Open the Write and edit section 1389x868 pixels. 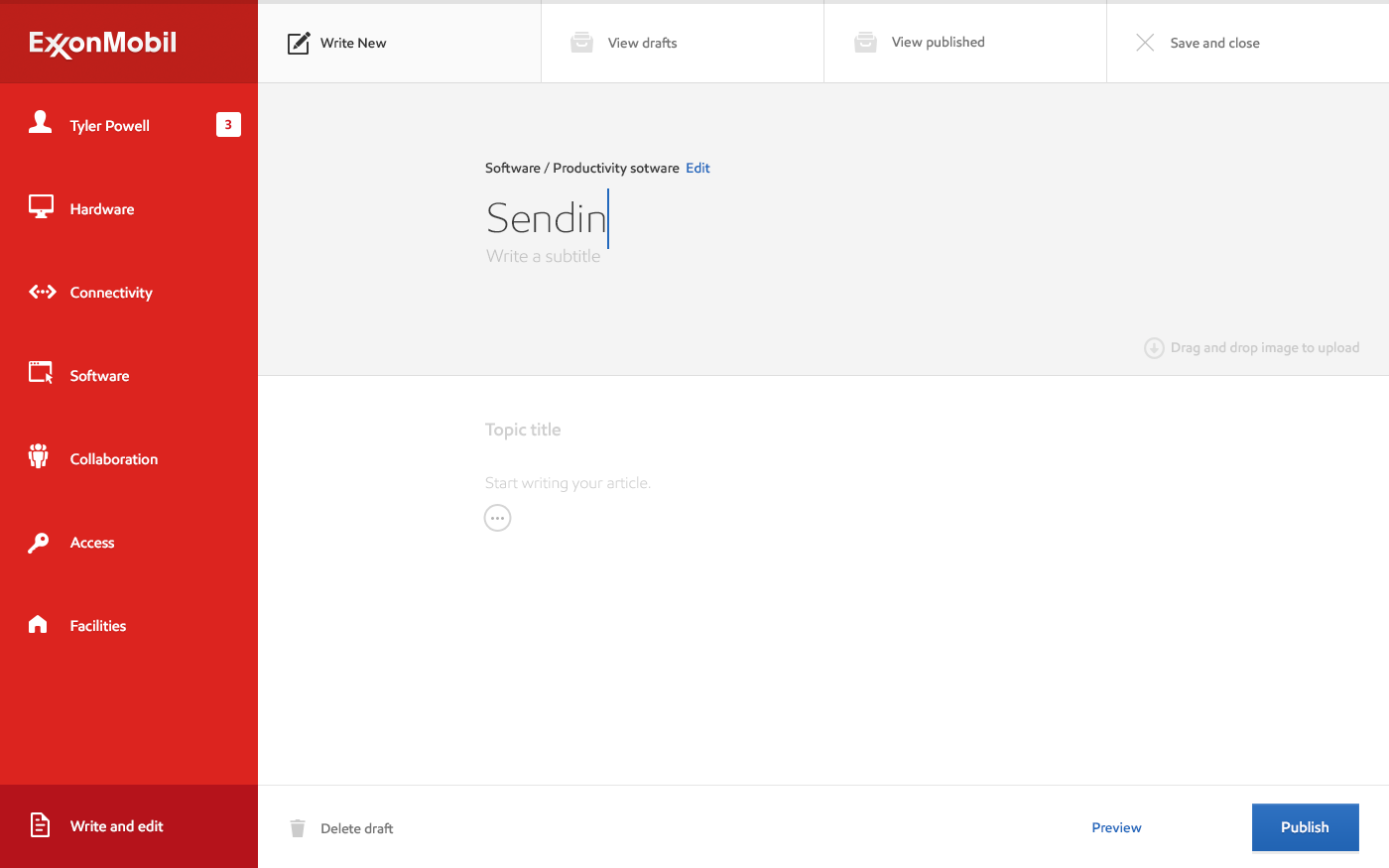(x=116, y=826)
